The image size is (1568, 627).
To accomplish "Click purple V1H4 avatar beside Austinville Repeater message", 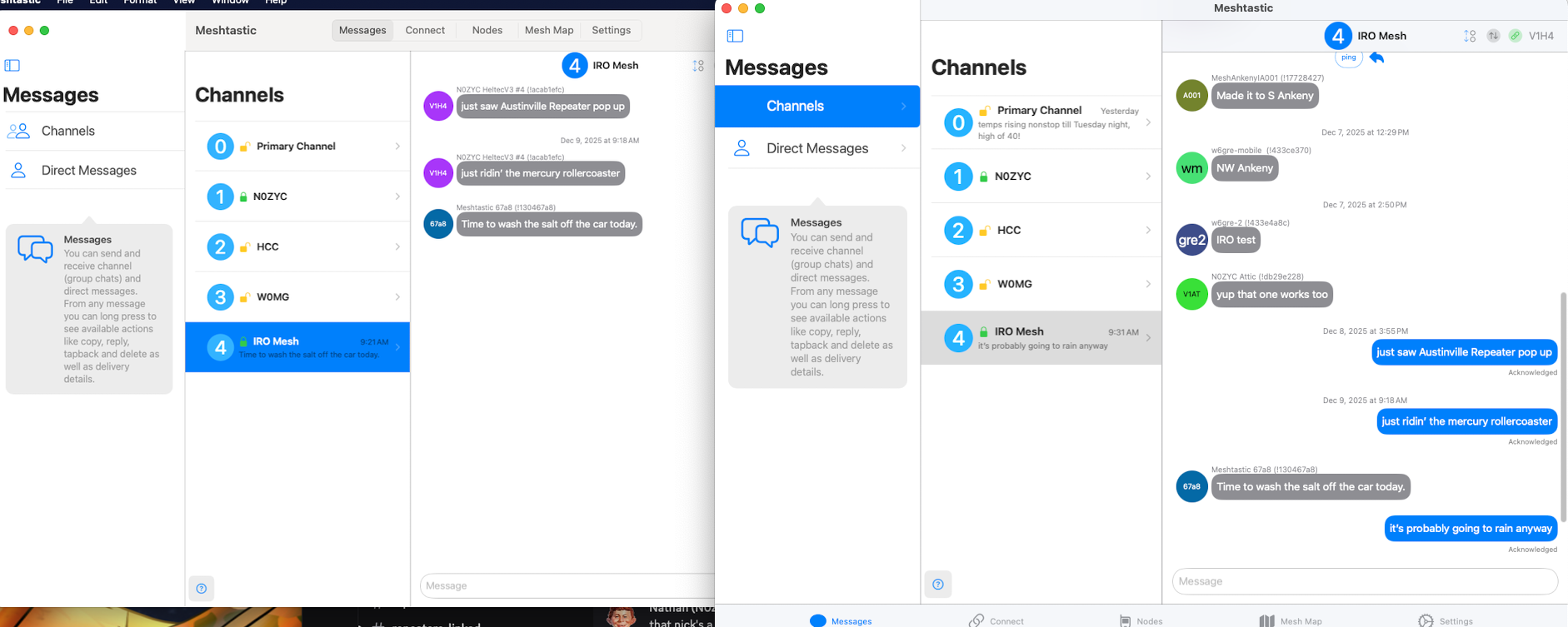I will point(438,106).
